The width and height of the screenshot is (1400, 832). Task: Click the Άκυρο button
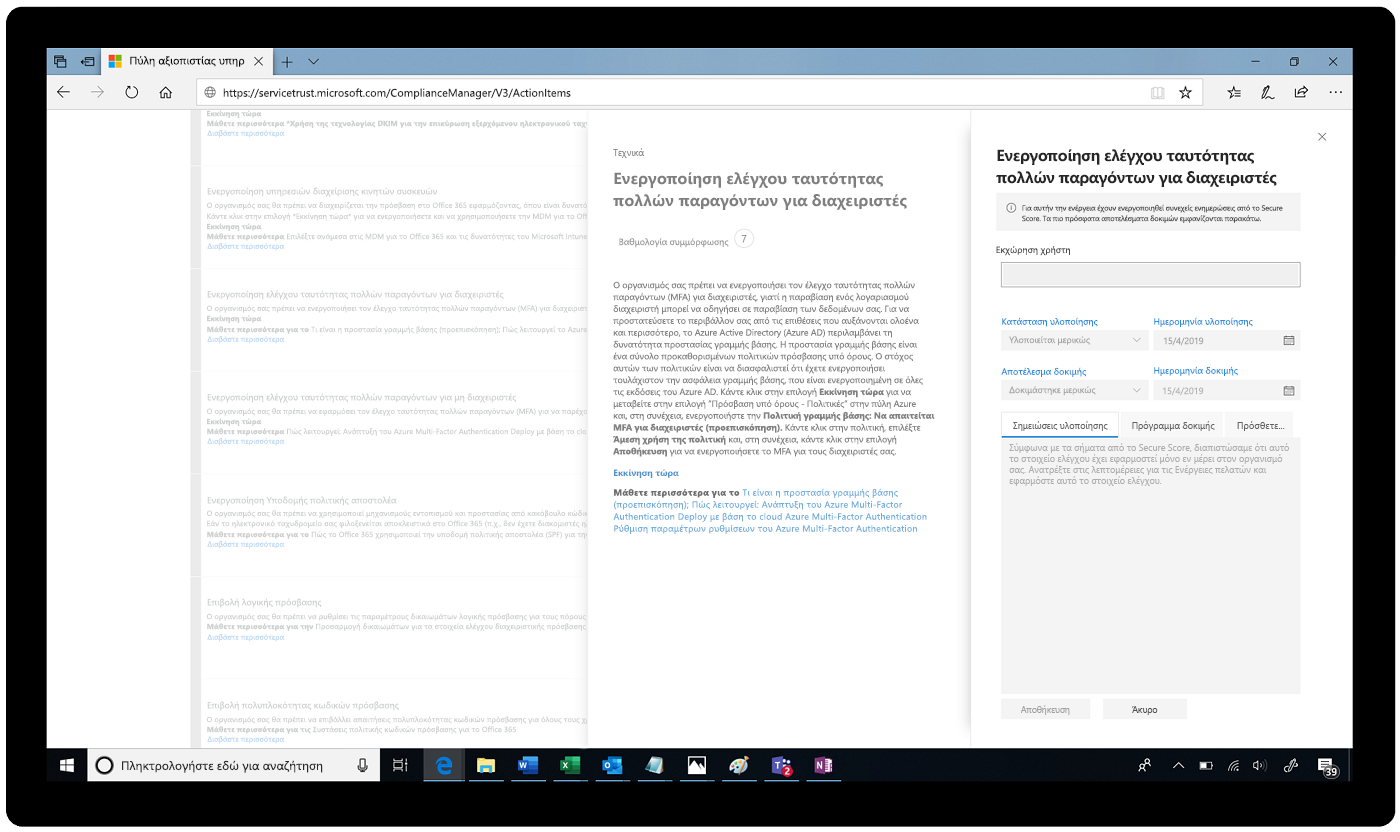pos(1144,709)
